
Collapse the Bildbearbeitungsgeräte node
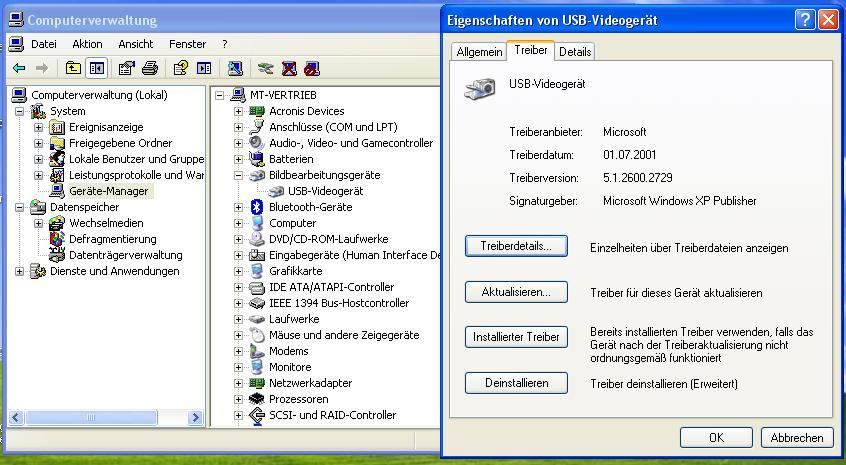pos(238,175)
